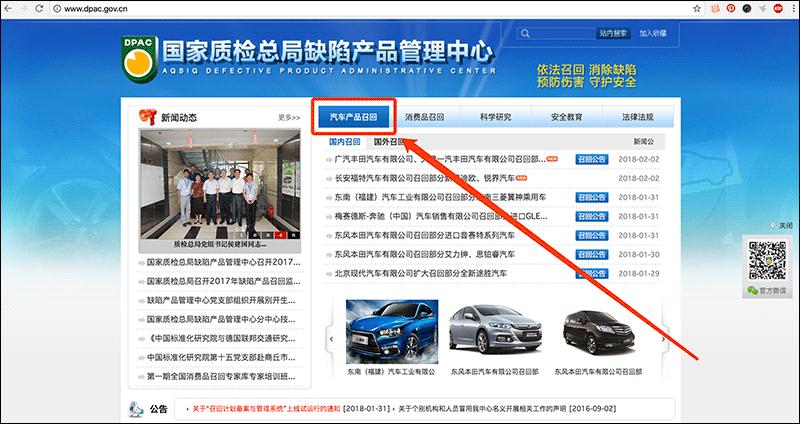
Task: Click the AdBlock Plus extension icon
Action: tap(778, 9)
